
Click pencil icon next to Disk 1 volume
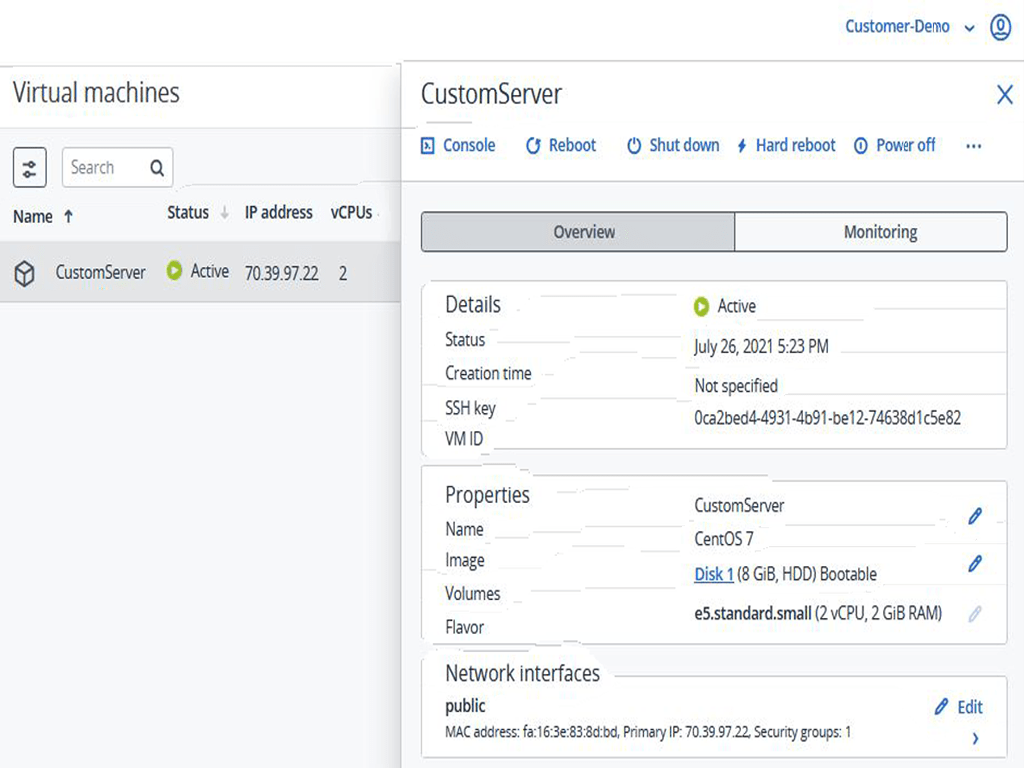tap(975, 564)
